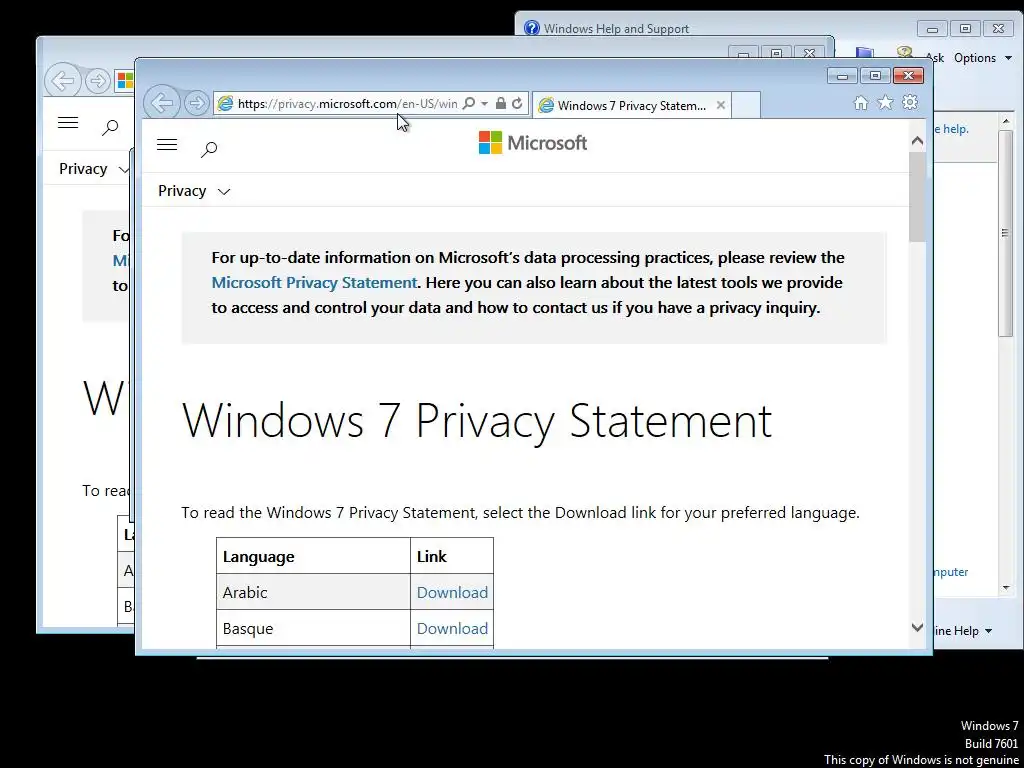The width and height of the screenshot is (1024, 768).
Task: Click the Language column header
Action: [x=313, y=556]
